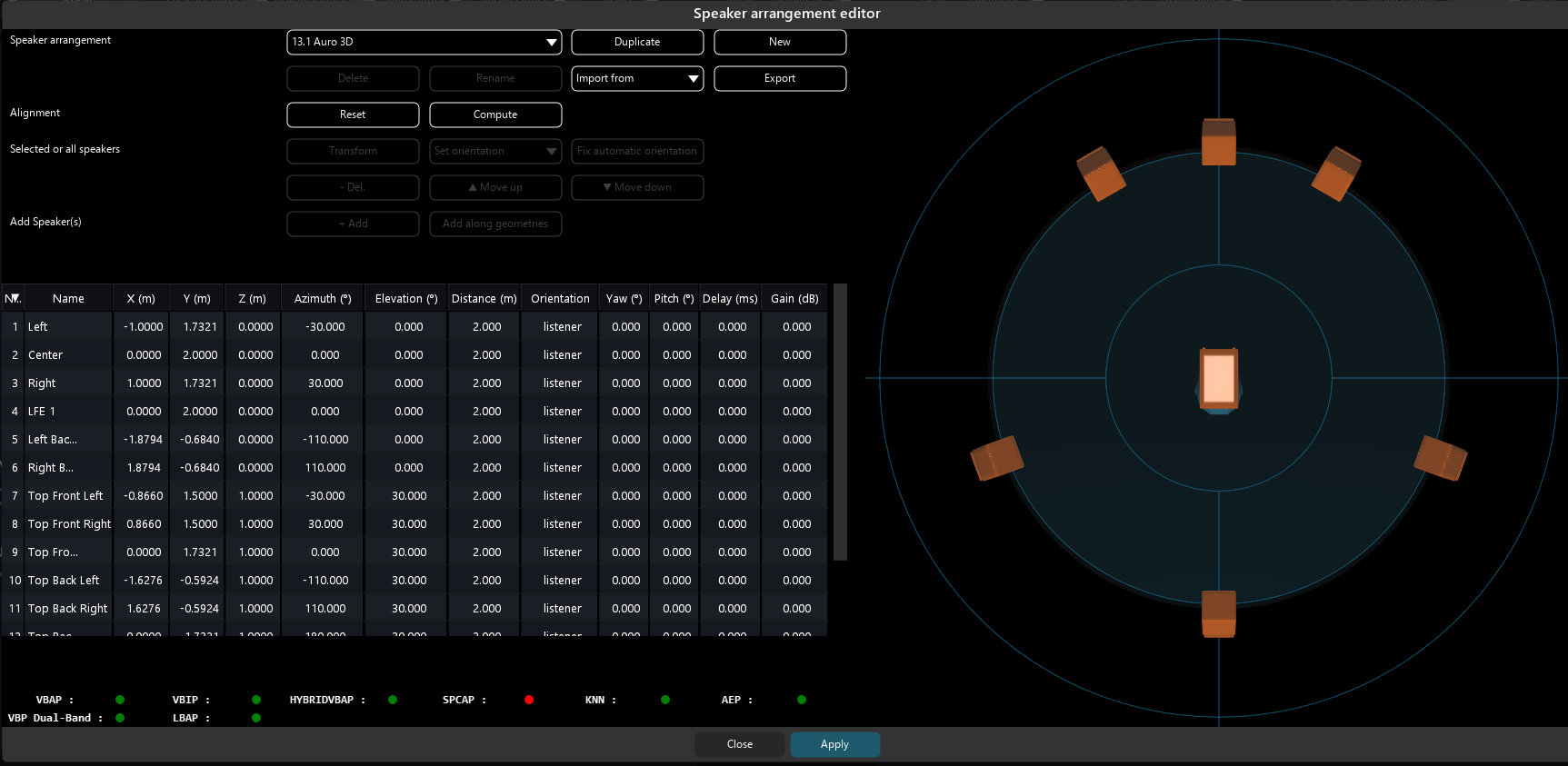Click the speaker table vertical scrollbar
This screenshot has width=1568, height=766.
click(840, 423)
